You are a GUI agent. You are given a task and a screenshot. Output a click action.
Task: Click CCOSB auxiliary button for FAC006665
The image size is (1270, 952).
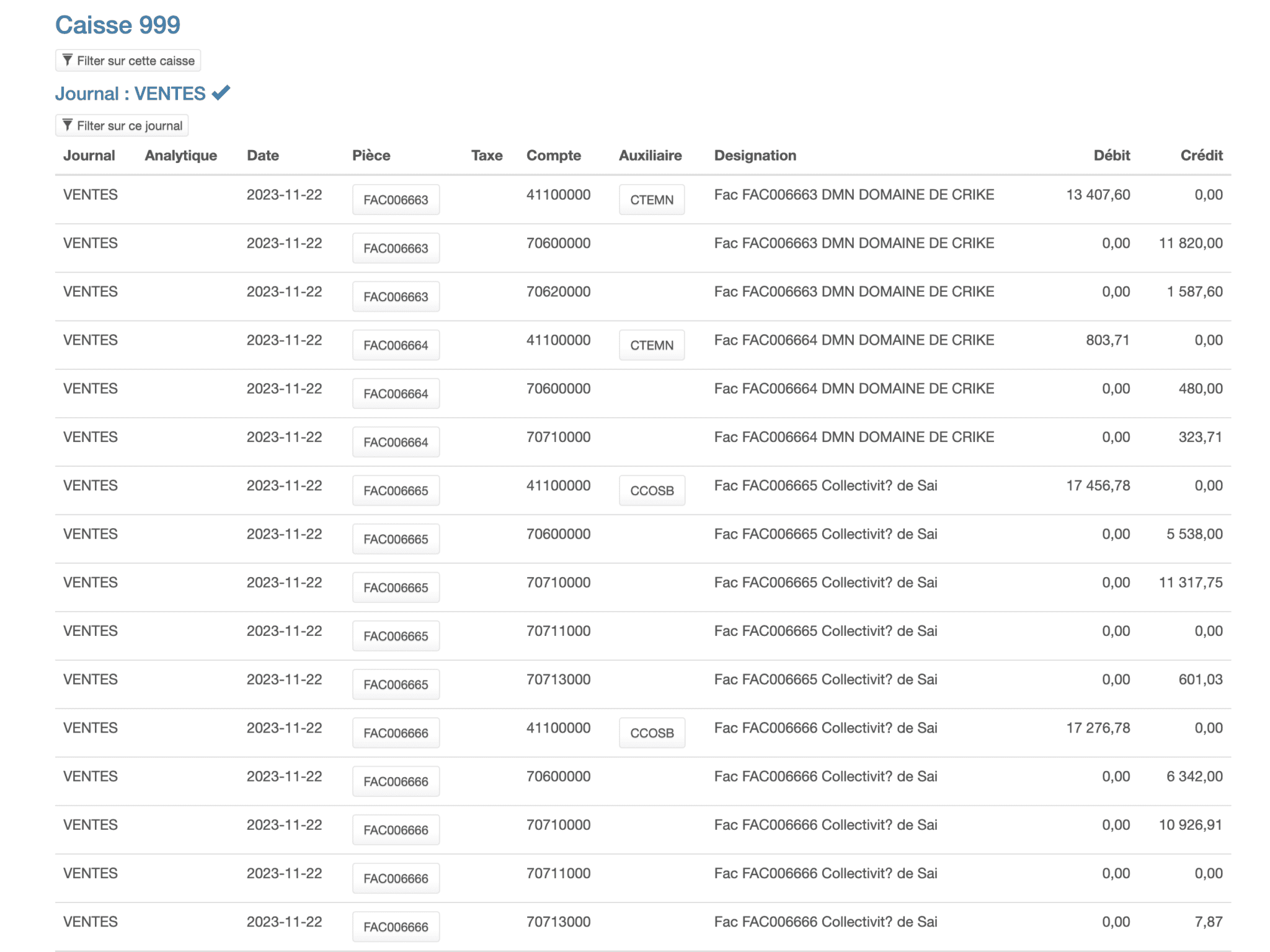click(652, 490)
